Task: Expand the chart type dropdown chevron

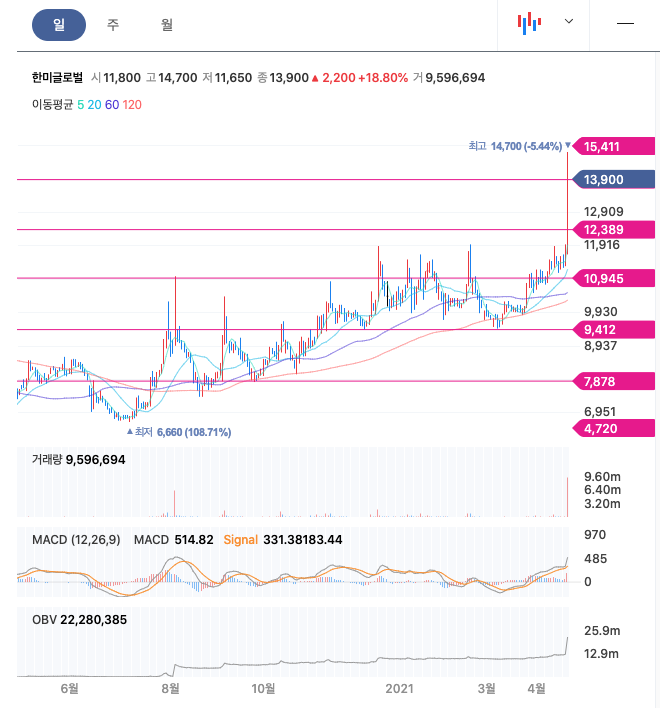Action: tap(569, 21)
